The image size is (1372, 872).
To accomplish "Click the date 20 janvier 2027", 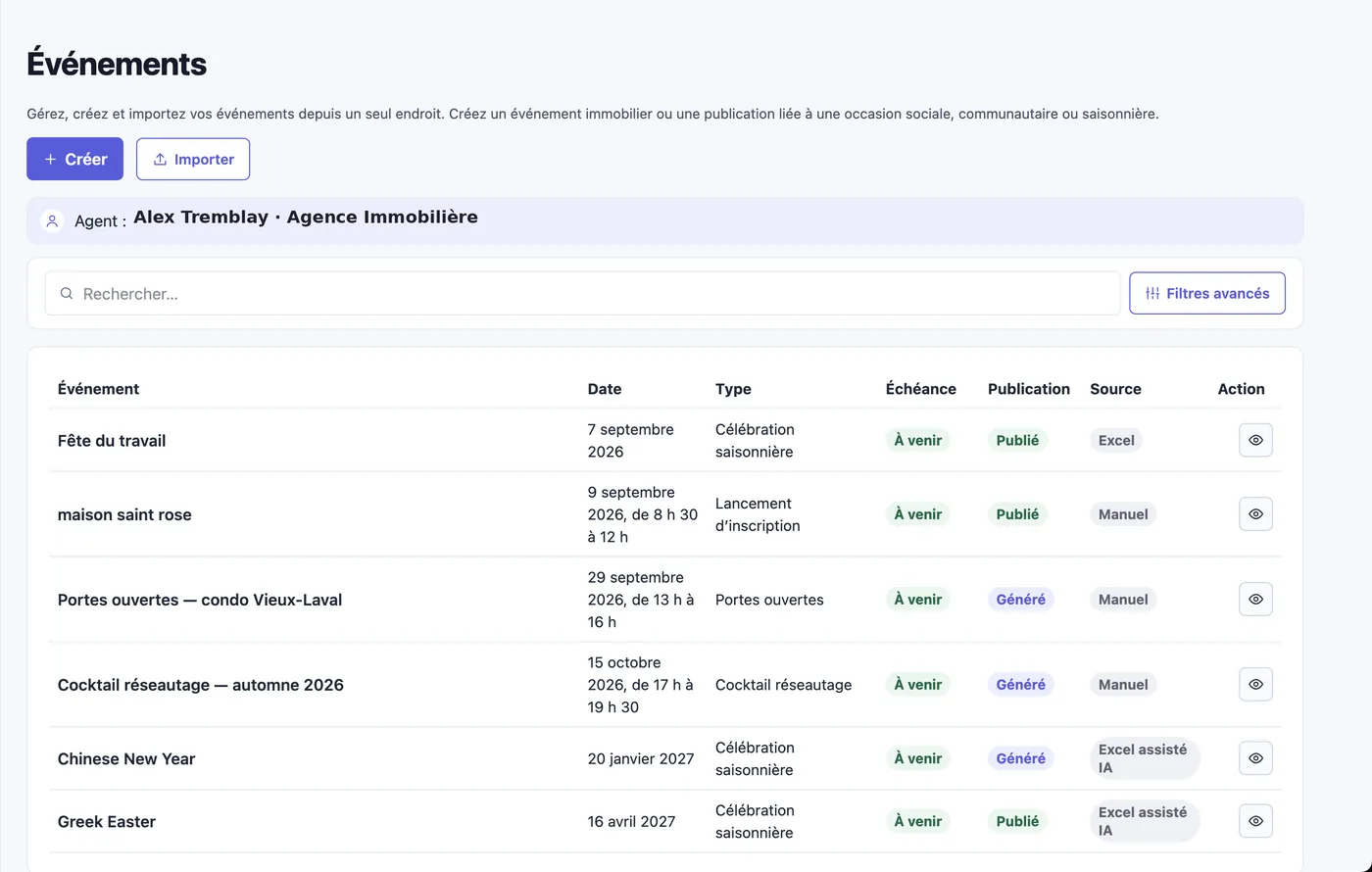I will (x=641, y=758).
